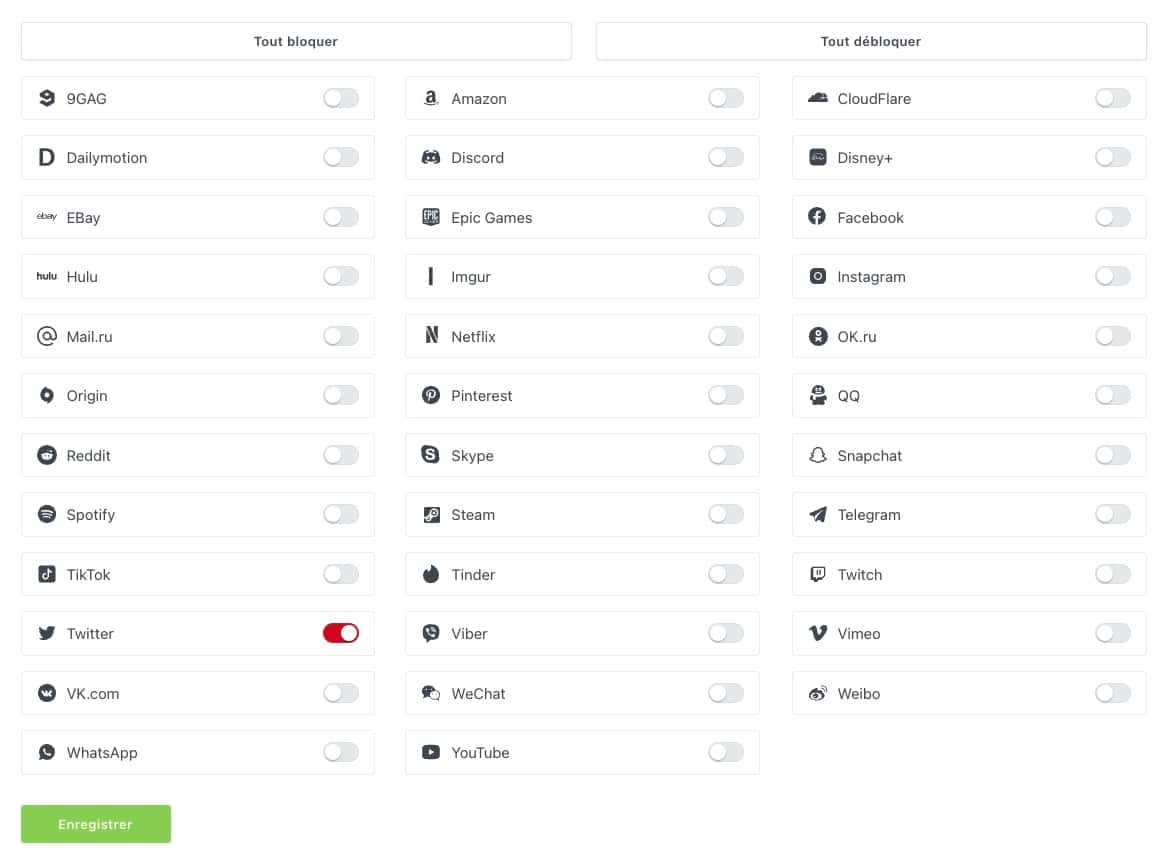Viewport: 1168px width, 865px height.
Task: Click the Twitch logo icon
Action: point(818,574)
